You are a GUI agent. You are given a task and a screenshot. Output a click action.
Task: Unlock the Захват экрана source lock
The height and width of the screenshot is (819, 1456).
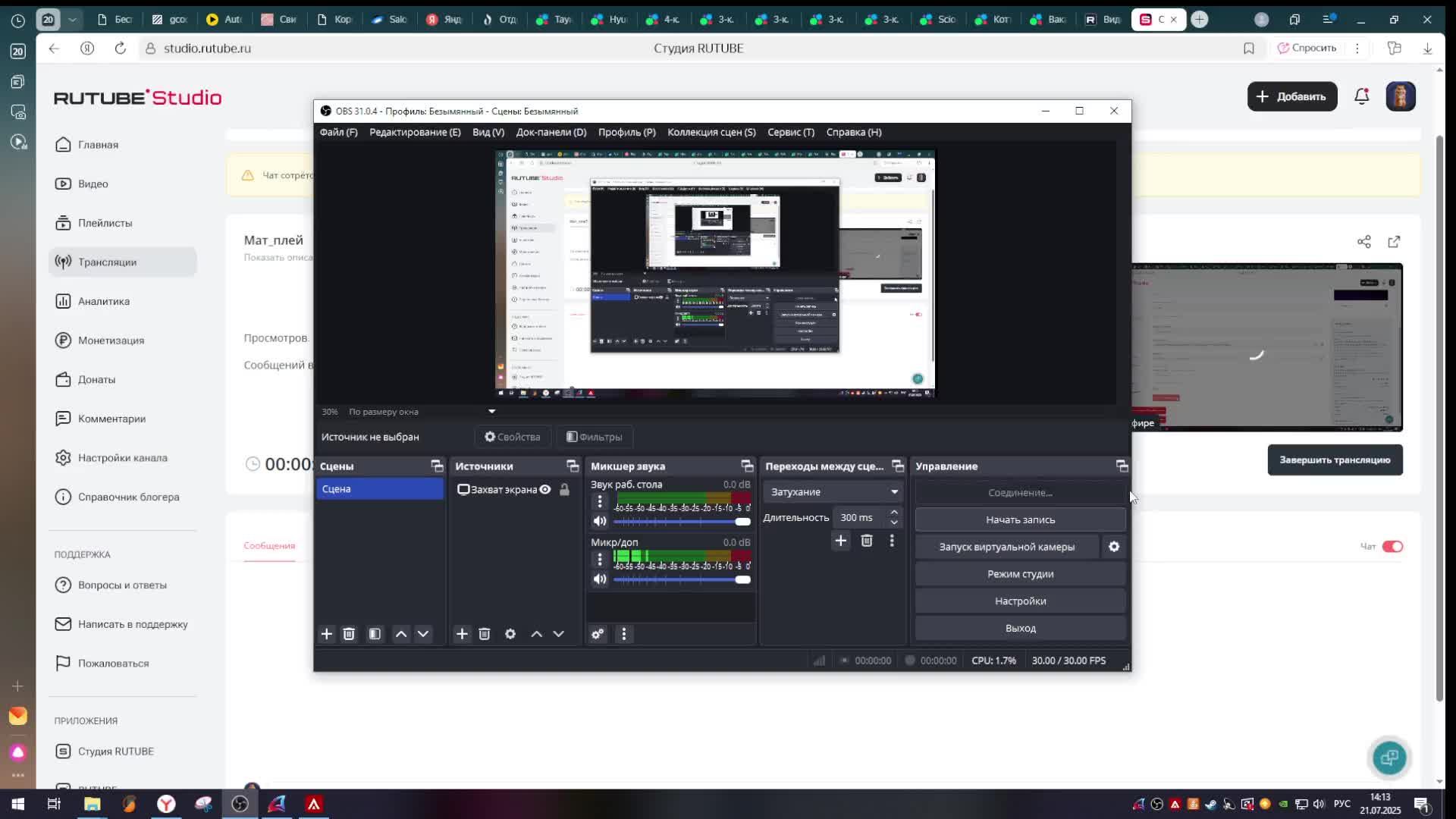click(x=565, y=490)
